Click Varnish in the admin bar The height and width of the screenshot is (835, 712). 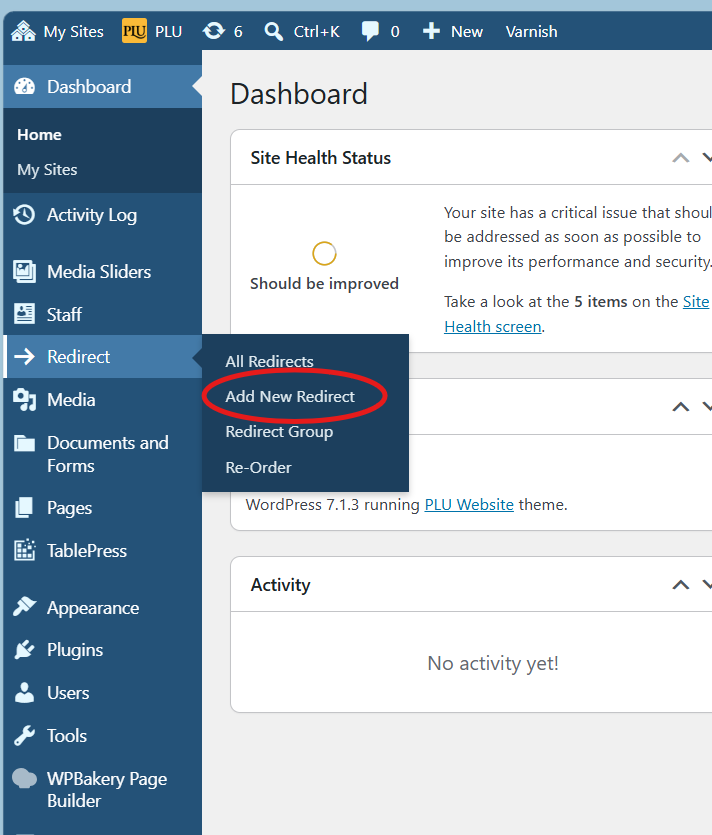531,31
